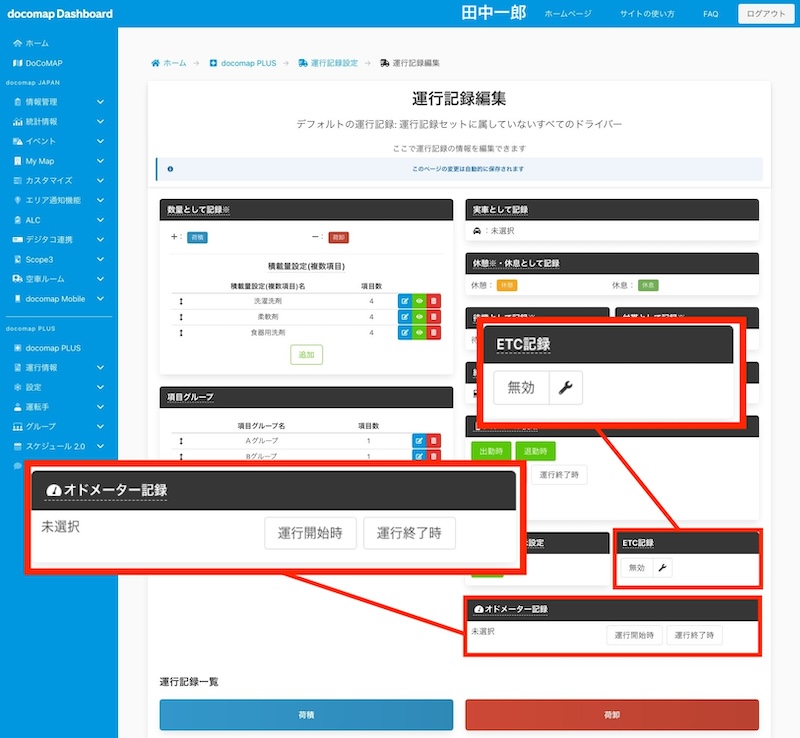The width and height of the screenshot is (800, 738).
Task: Toggle the 無効 ETC記録 status button
Action: pos(636,568)
